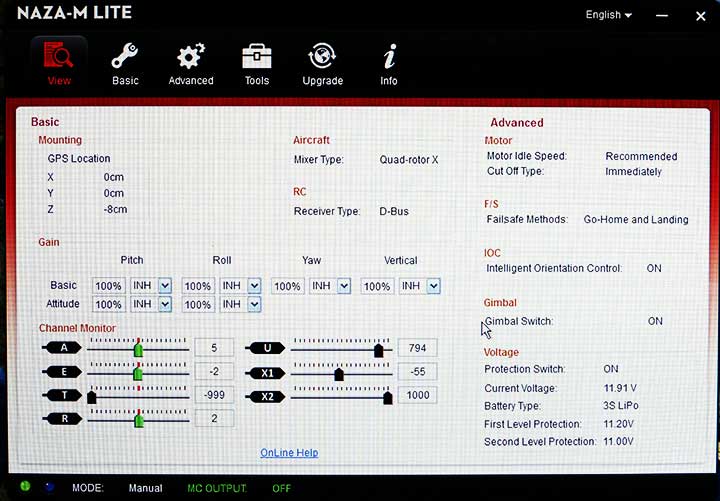Image resolution: width=720 pixels, height=501 pixels.
Task: Click the green connection status LED
Action: tap(23, 487)
